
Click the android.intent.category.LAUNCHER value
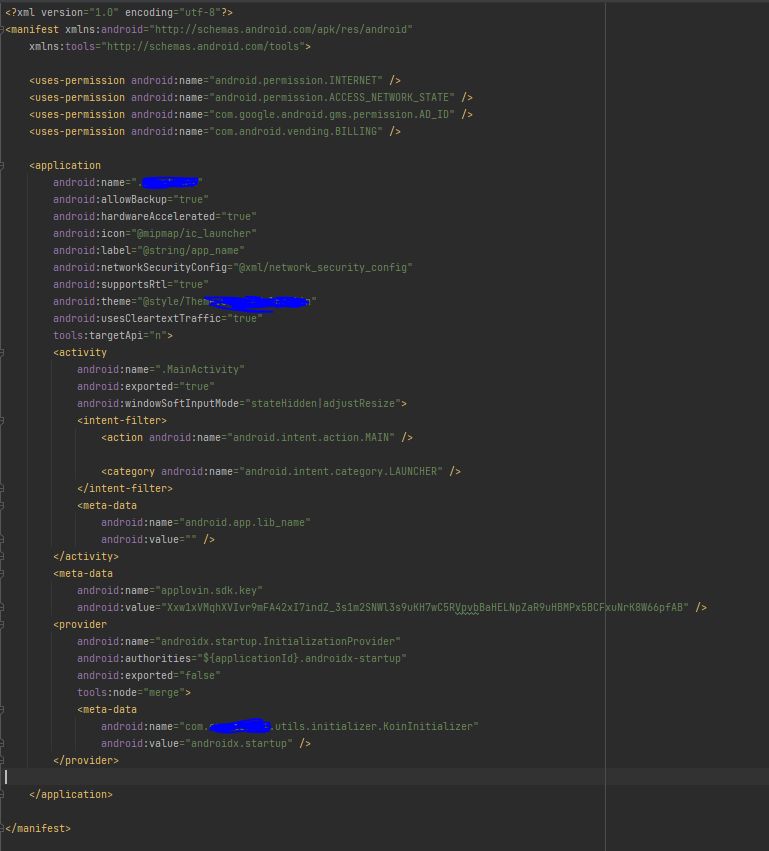(341, 472)
